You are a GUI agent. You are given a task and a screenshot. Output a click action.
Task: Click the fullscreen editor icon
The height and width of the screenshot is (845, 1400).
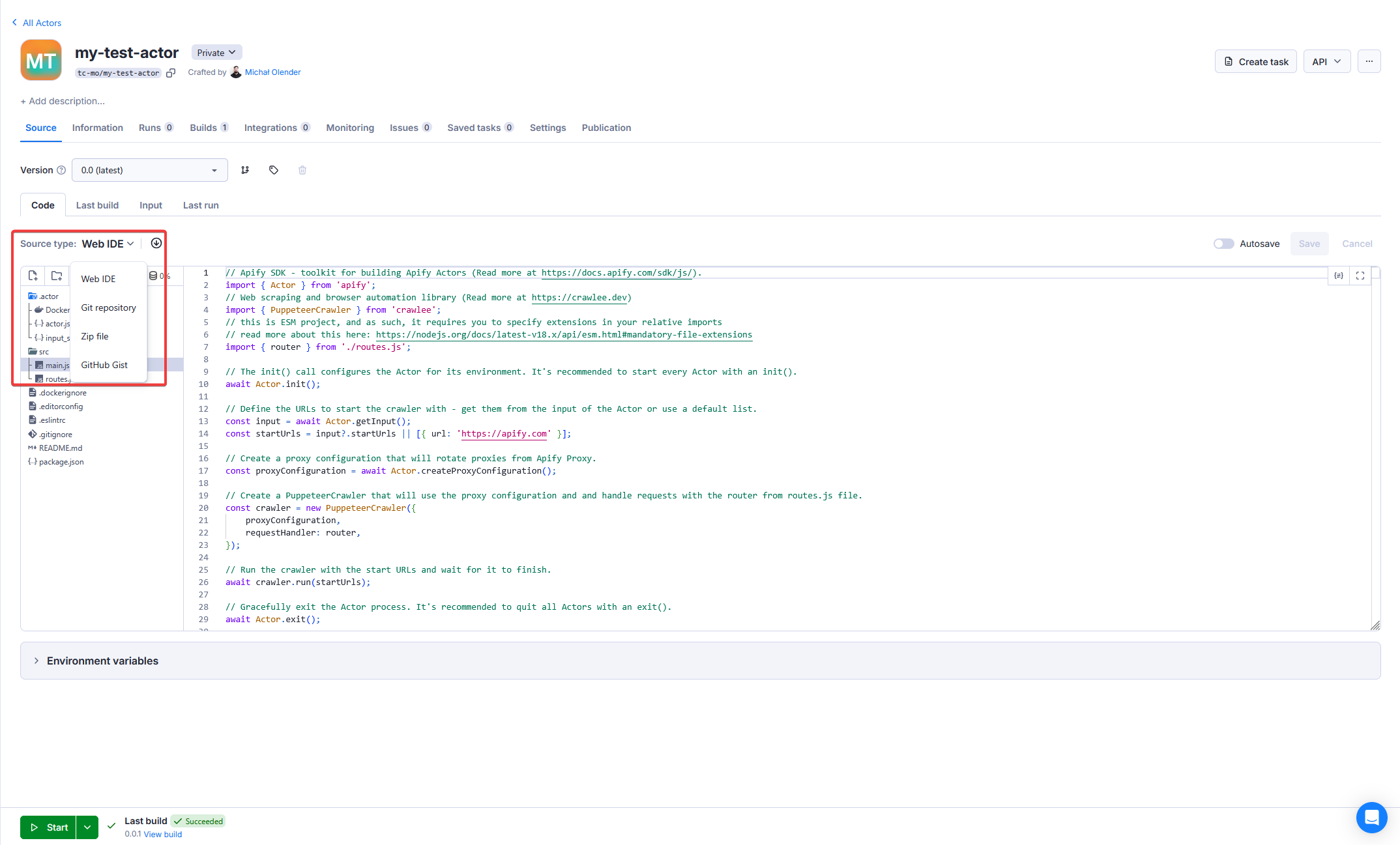tap(1360, 276)
